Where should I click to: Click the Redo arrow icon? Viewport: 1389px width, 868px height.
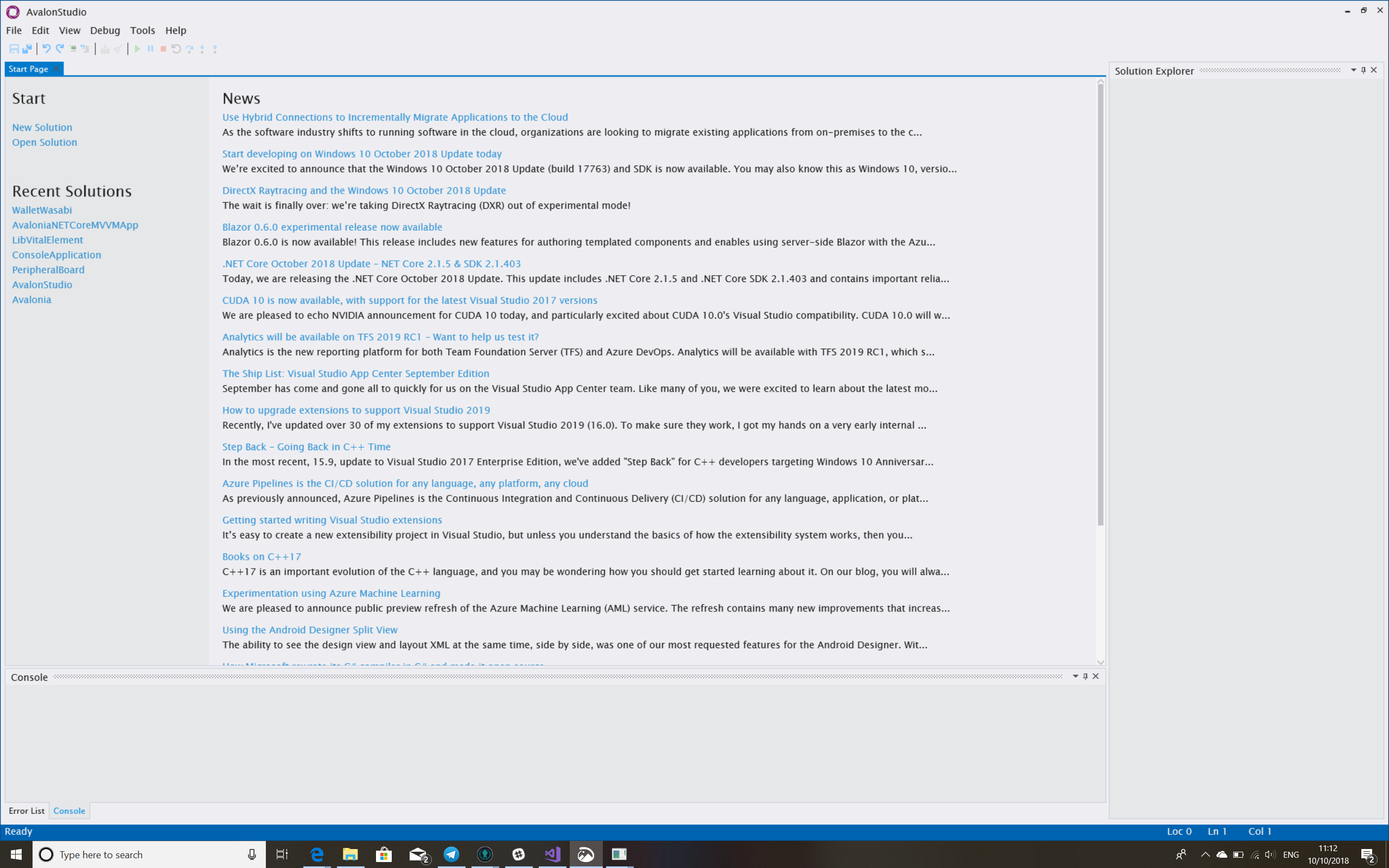[x=59, y=49]
